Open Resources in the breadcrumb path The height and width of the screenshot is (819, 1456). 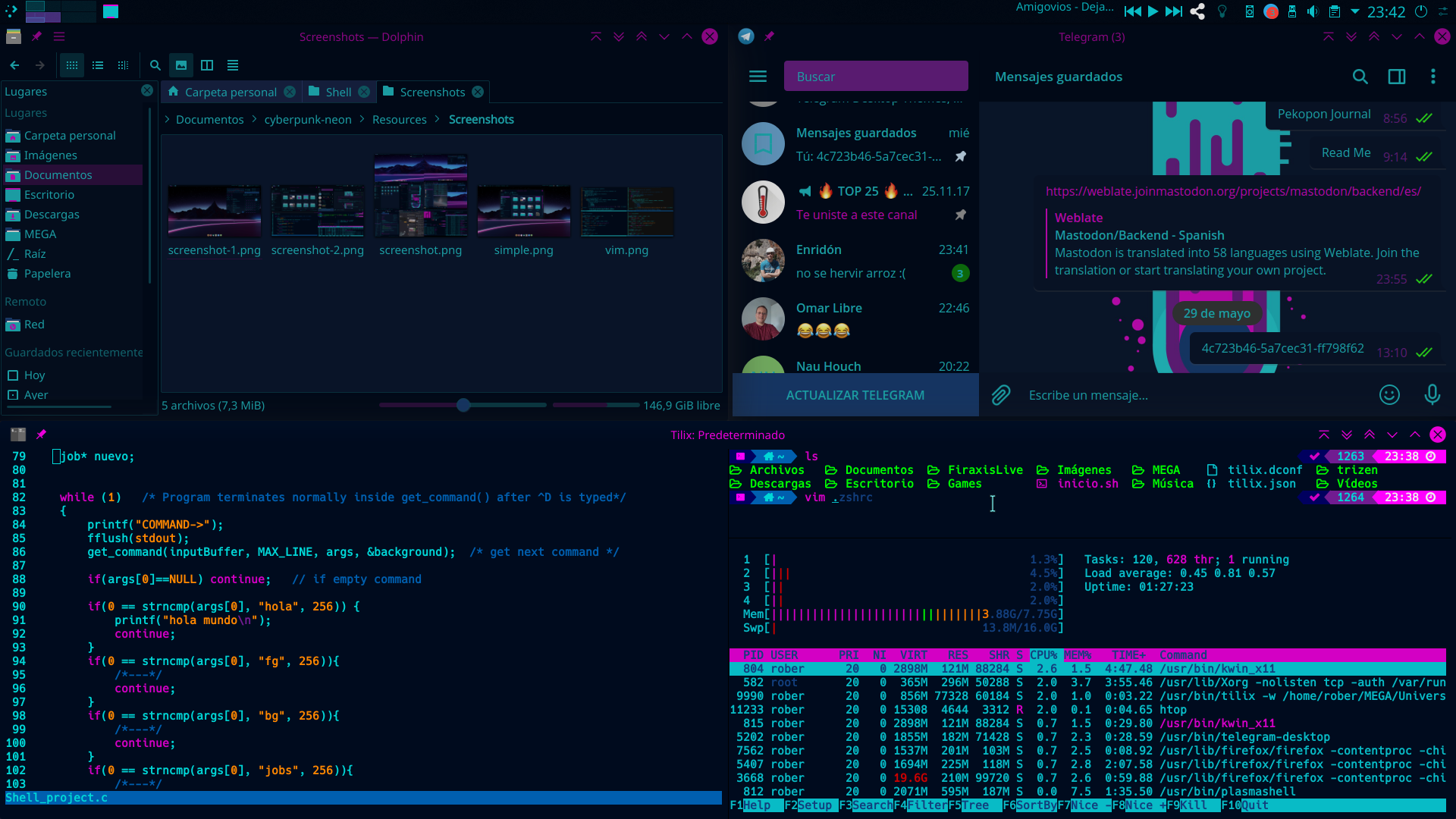[x=400, y=120]
